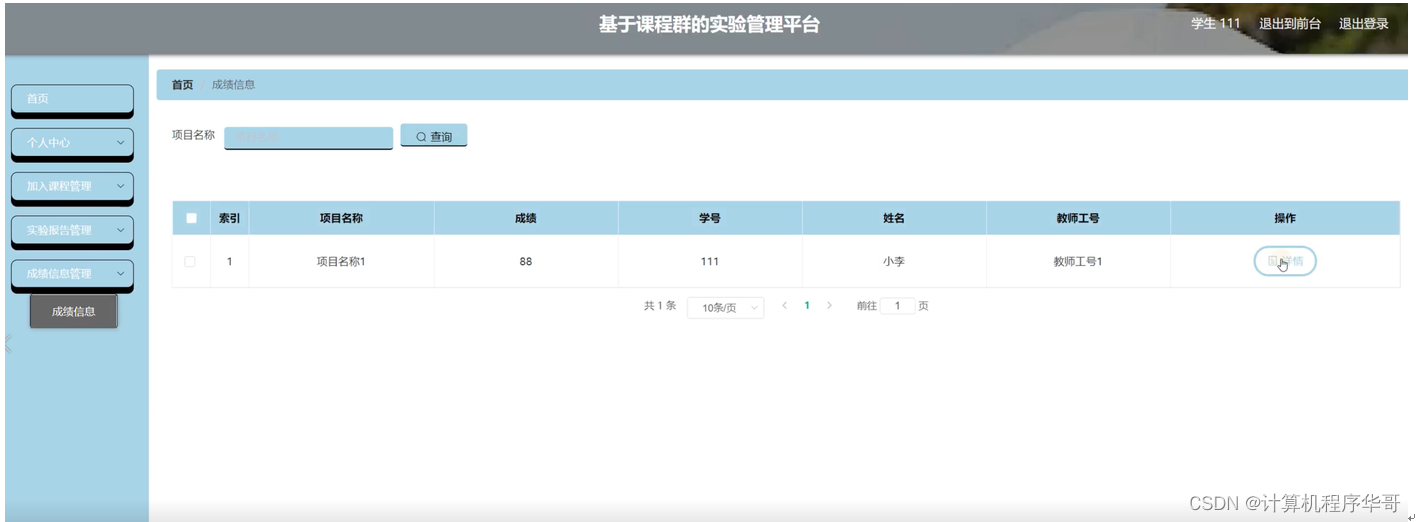The height and width of the screenshot is (522, 1416).
Task: Click the 查询 search button
Action: 434,136
